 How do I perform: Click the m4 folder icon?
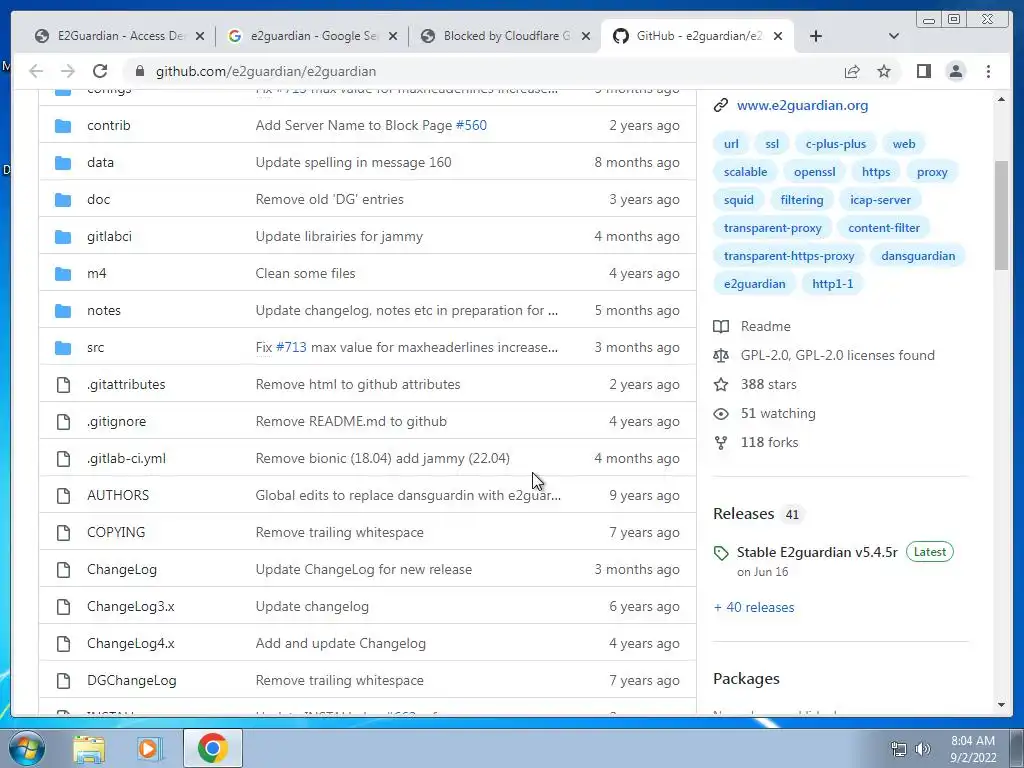63,274
